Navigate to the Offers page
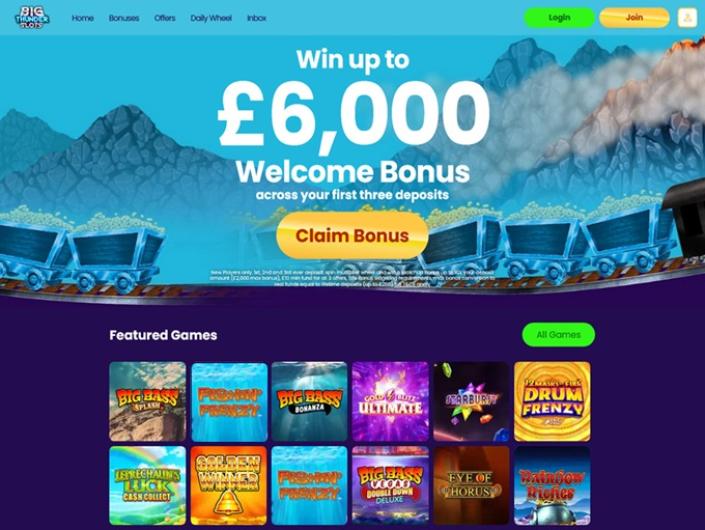This screenshot has height=530, width=705. pyautogui.click(x=165, y=18)
